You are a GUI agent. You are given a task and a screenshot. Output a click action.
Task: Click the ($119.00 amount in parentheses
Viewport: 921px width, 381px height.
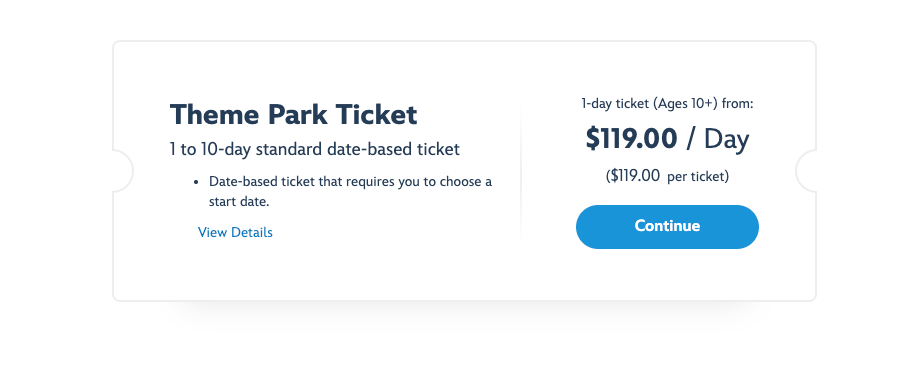633,176
